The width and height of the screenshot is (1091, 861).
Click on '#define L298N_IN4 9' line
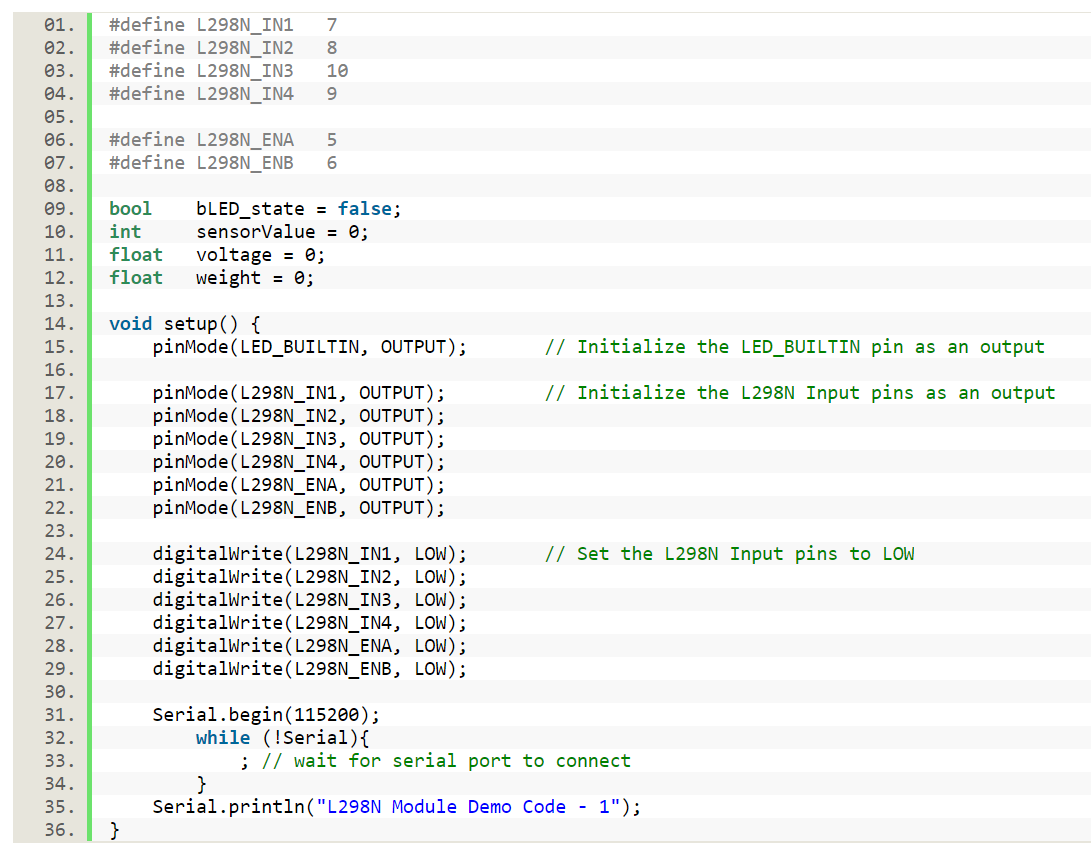tap(223, 94)
